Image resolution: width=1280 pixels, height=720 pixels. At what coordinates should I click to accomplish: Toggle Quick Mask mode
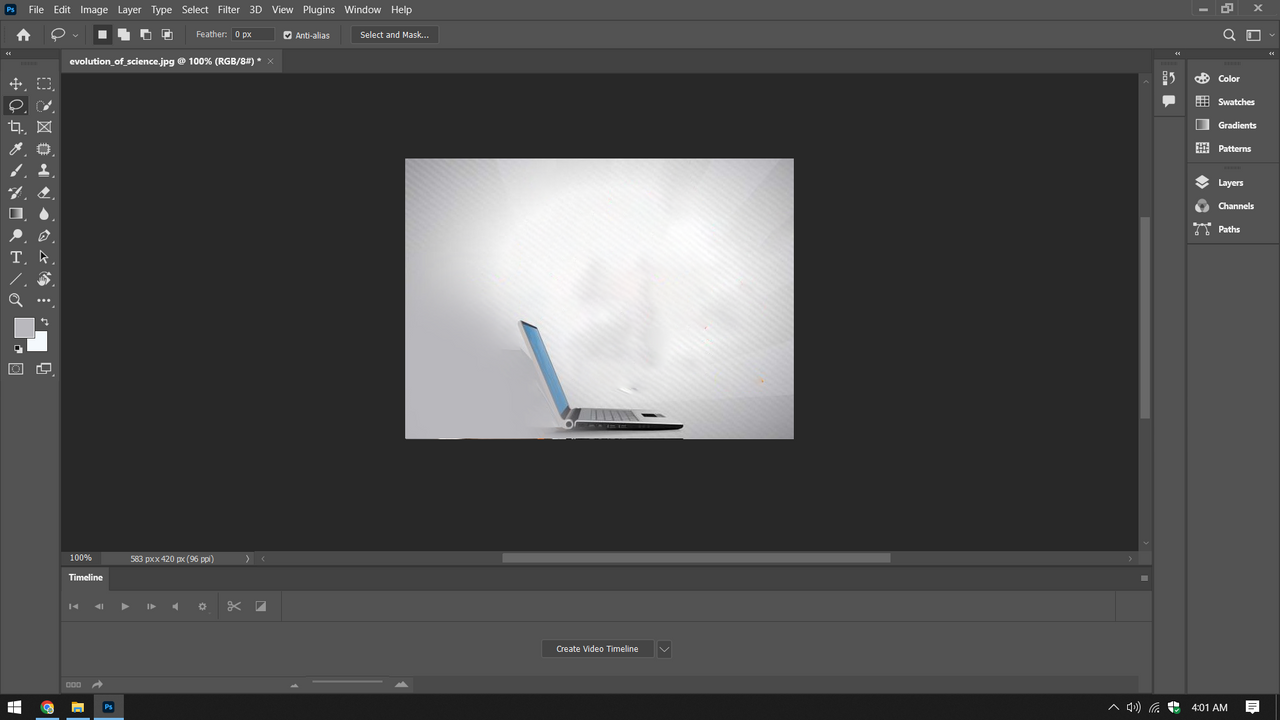(16, 369)
